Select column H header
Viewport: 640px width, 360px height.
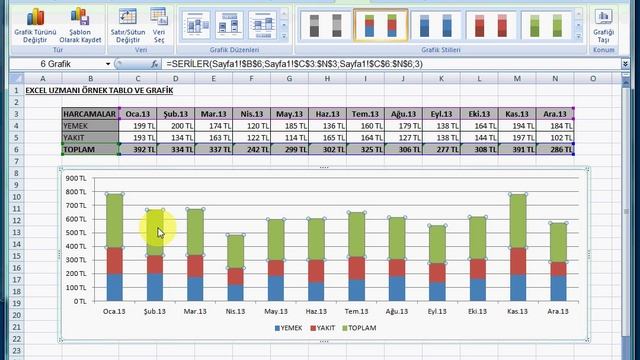point(327,78)
